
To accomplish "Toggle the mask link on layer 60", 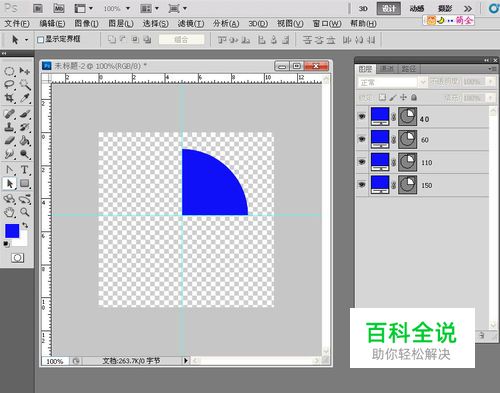I will click(x=394, y=139).
